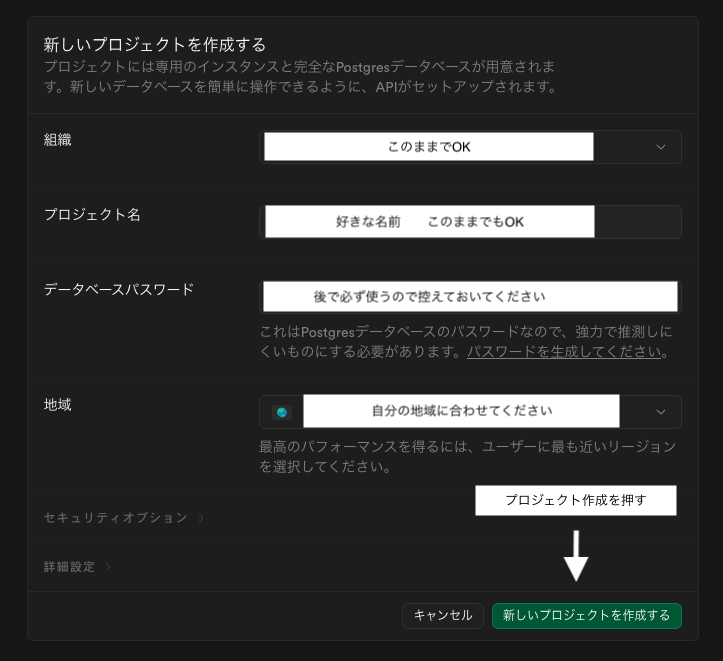The height and width of the screenshot is (661, 723).
Task: Open the 組織 organization dropdown
Action: (470, 147)
